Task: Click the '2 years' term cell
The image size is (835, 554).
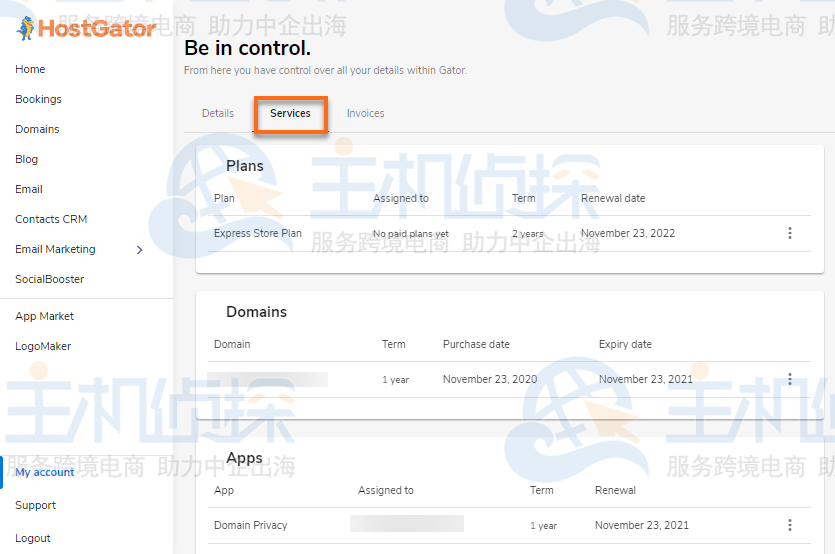Action: pos(528,234)
